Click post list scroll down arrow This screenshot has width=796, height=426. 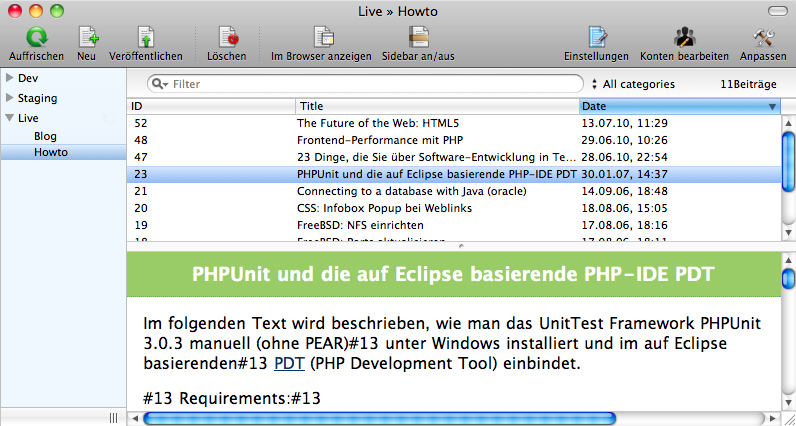pos(788,233)
